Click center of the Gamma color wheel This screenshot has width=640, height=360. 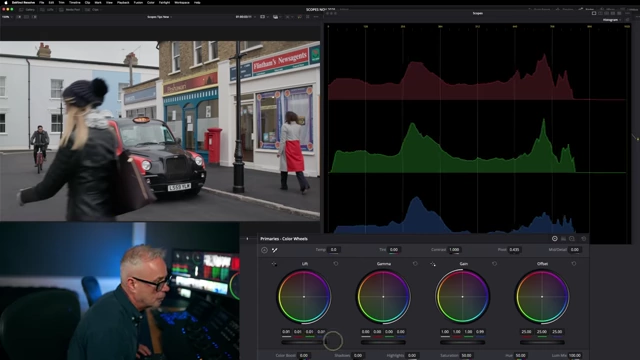click(383, 297)
